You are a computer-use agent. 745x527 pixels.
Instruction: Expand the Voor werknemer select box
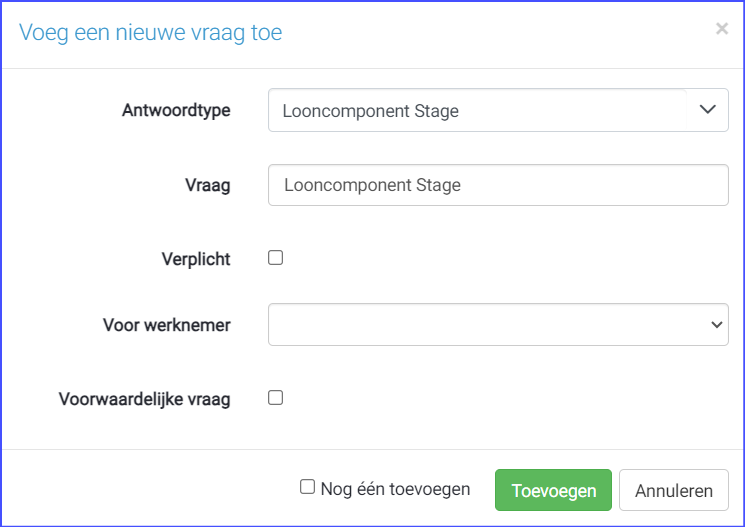click(497, 325)
